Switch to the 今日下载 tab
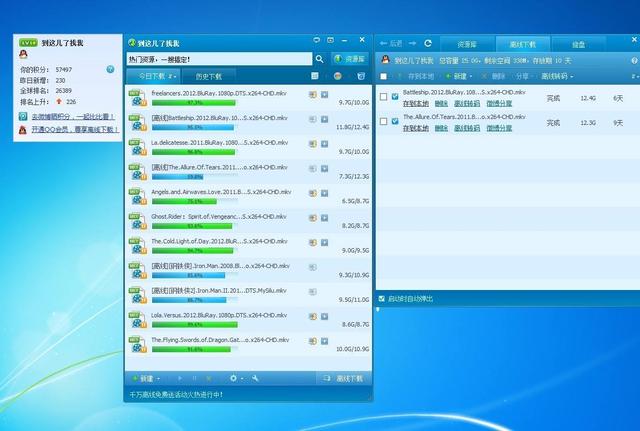The width and height of the screenshot is (640, 431). click(x=152, y=76)
